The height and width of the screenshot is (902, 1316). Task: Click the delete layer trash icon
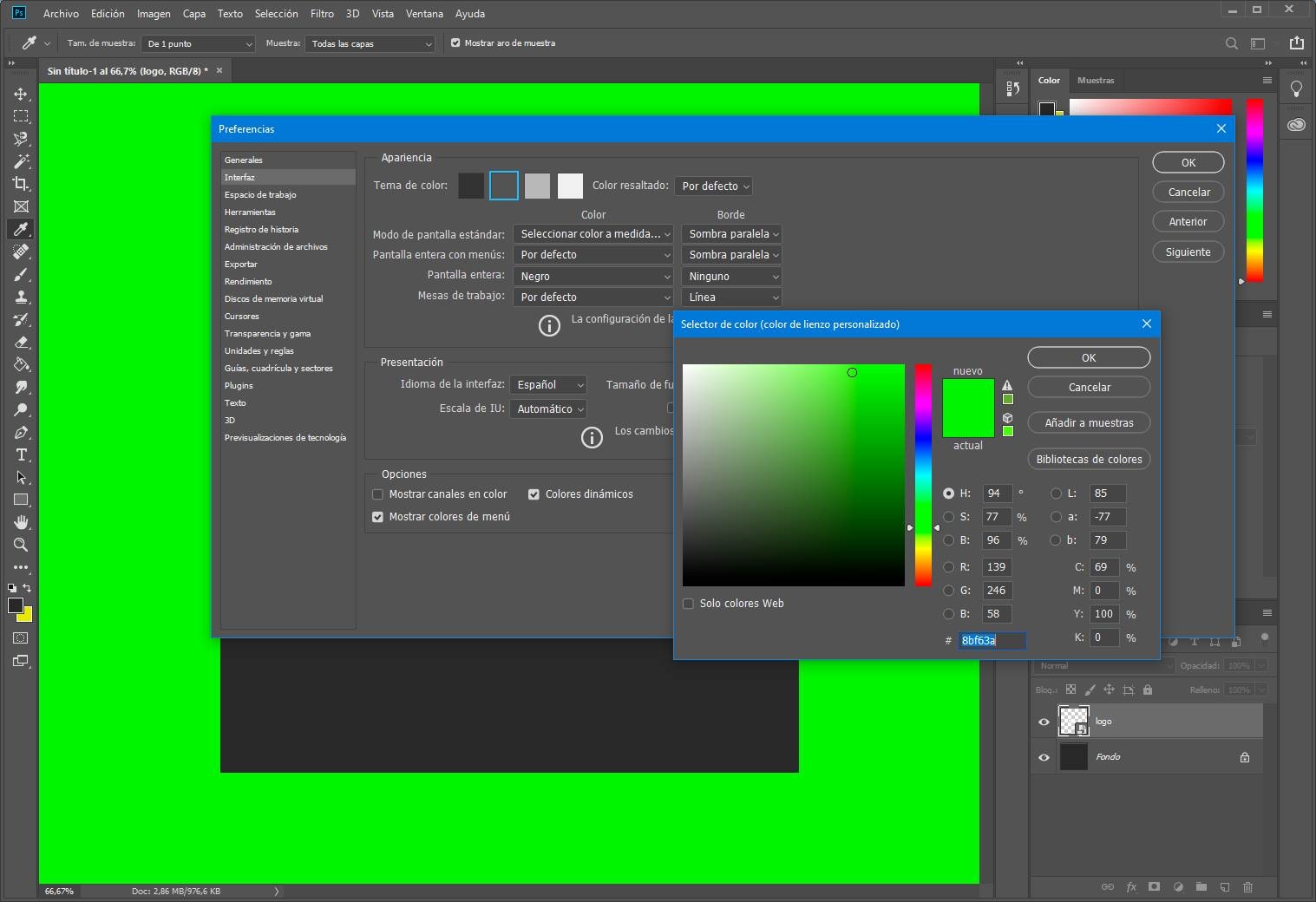click(1247, 887)
